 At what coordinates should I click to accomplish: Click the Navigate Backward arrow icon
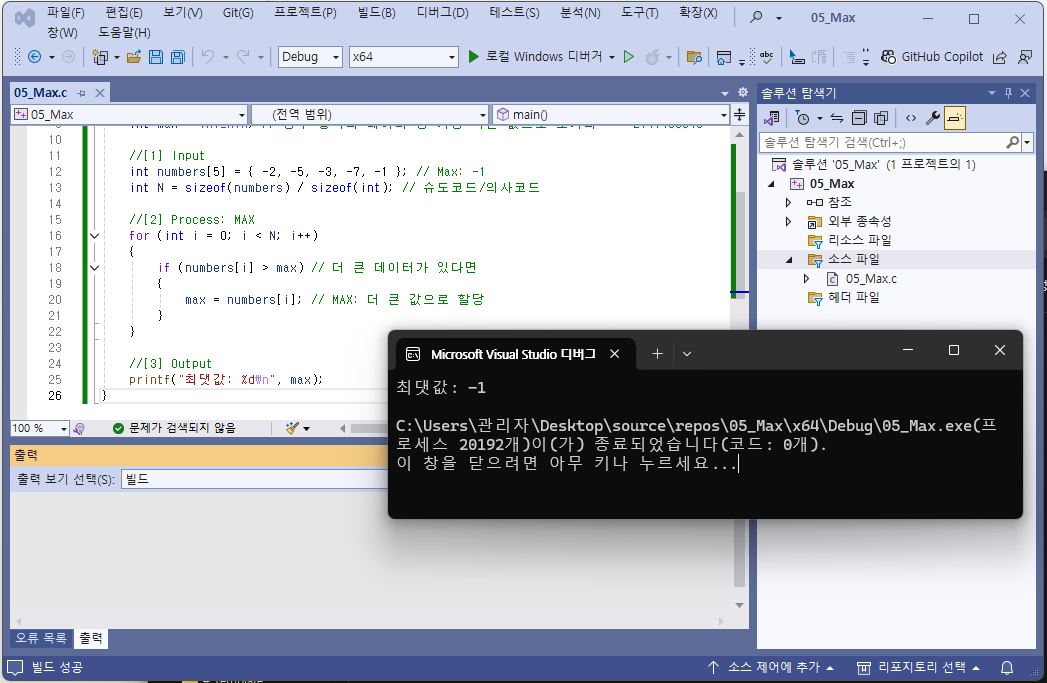(35, 57)
